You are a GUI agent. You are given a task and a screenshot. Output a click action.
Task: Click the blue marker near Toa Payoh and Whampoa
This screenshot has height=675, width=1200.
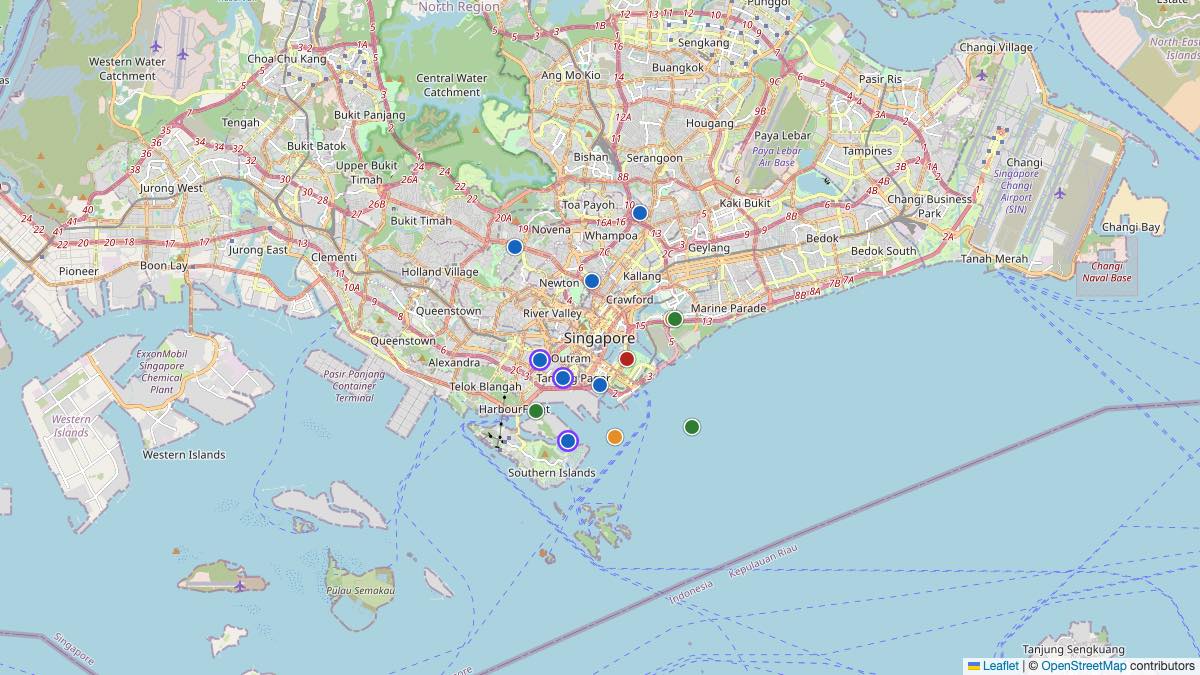pos(640,213)
